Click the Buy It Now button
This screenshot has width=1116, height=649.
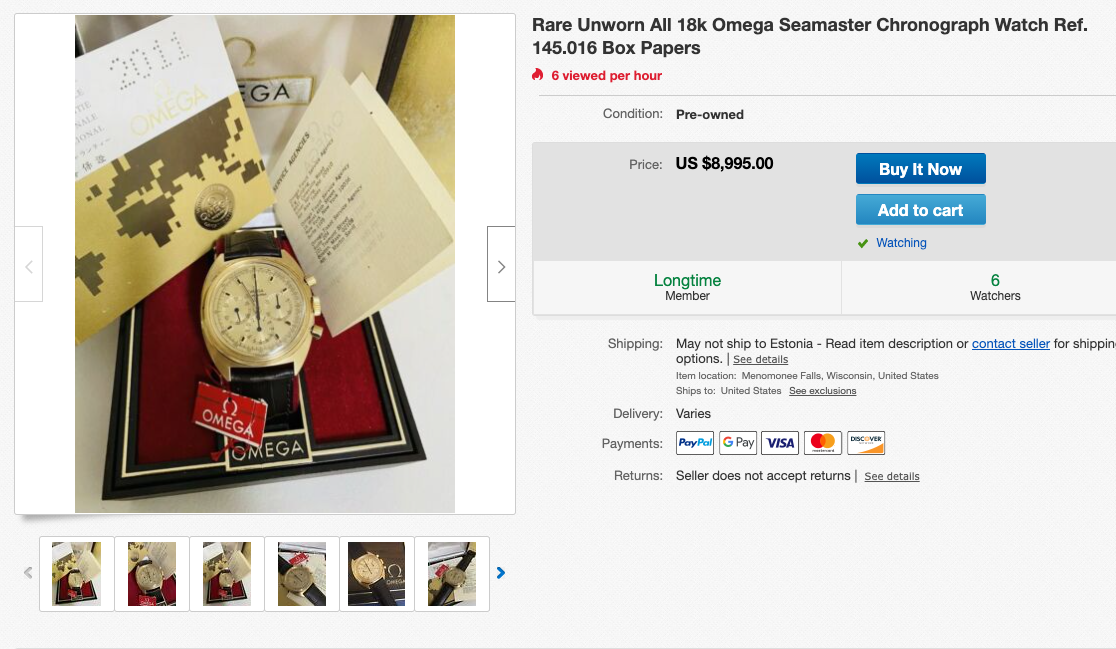point(920,169)
